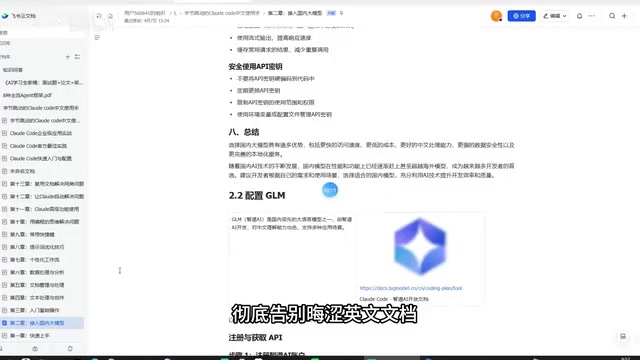Click breadcrumb 用户560641的组织
Image resolution: width=640 pixels, height=360 pixels.
click(144, 13)
